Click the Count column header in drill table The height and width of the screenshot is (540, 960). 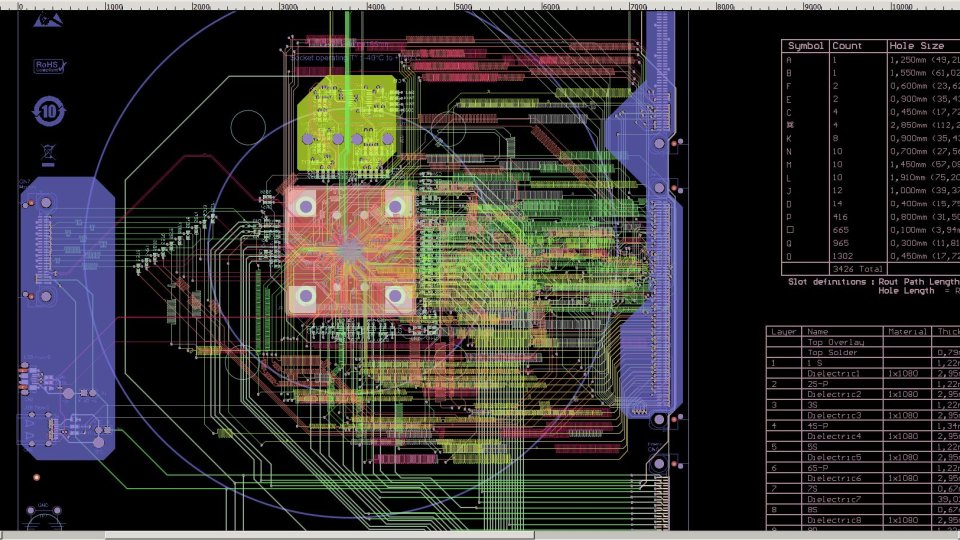point(847,46)
